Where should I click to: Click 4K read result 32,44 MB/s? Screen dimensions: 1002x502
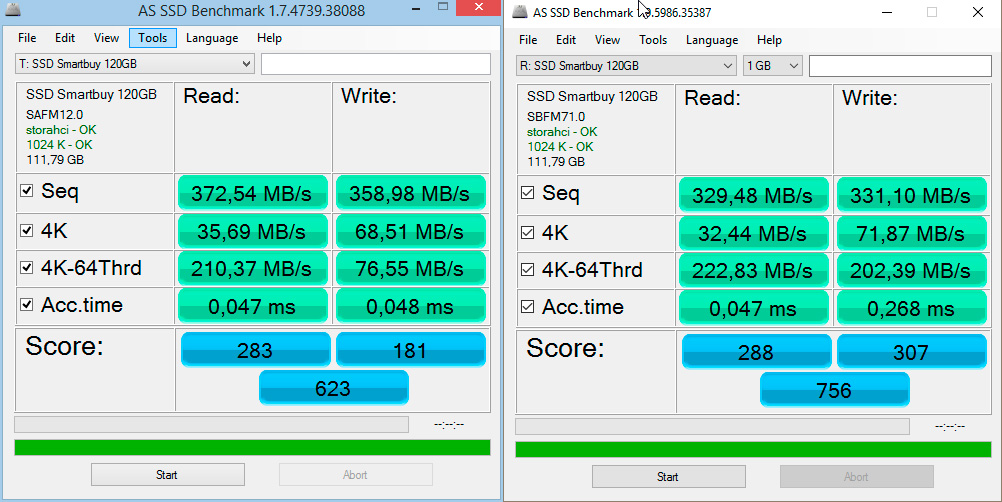(753, 233)
